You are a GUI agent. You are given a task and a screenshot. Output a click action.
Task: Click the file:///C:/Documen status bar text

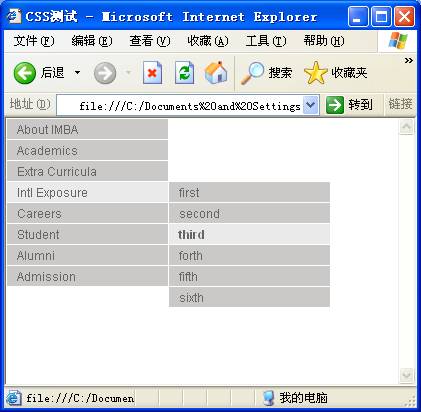80,398
